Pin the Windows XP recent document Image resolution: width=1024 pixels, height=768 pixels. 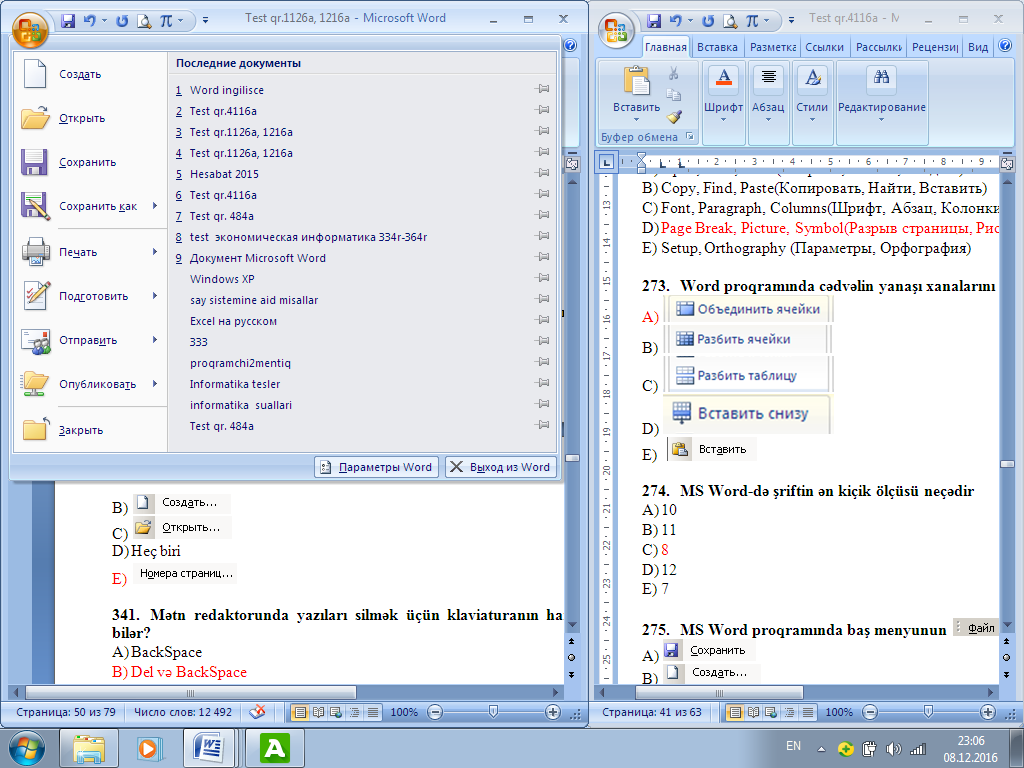[x=542, y=278]
